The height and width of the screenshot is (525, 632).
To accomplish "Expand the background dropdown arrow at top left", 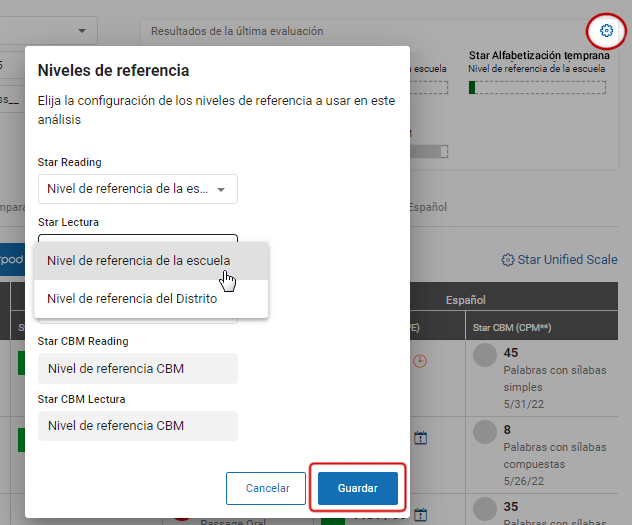I will (82, 31).
